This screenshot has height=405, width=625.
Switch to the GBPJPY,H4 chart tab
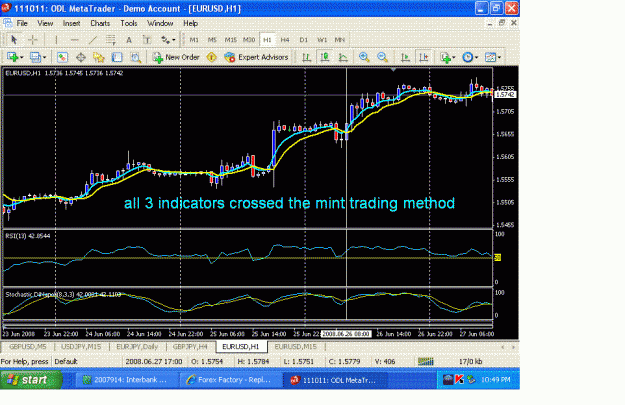pyautogui.click(x=190, y=346)
